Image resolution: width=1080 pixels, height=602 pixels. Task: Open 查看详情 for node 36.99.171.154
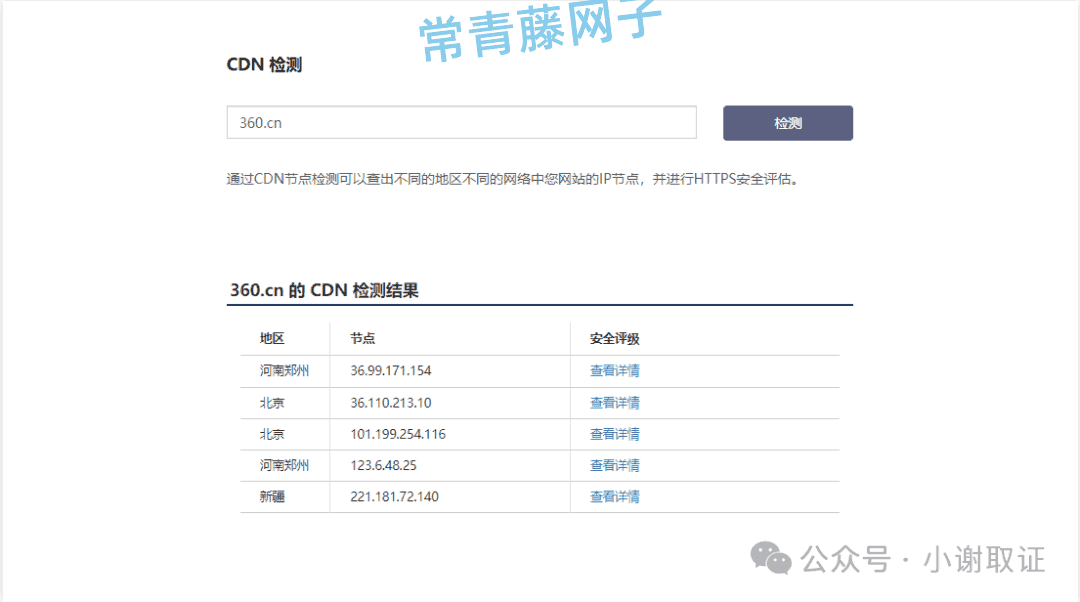coord(614,371)
